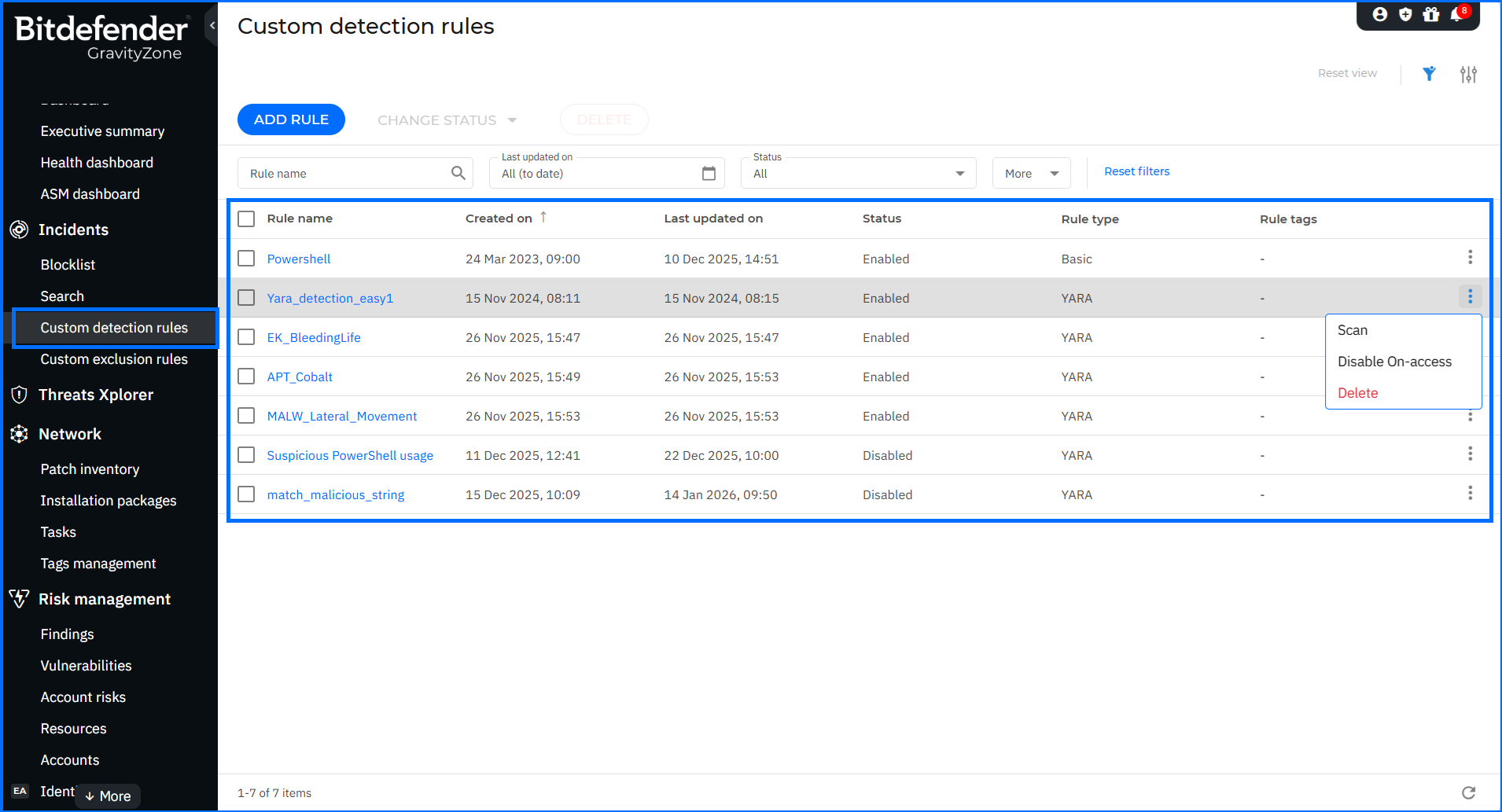
Task: Check the APT_Cobalt checkbox
Action: [x=246, y=376]
